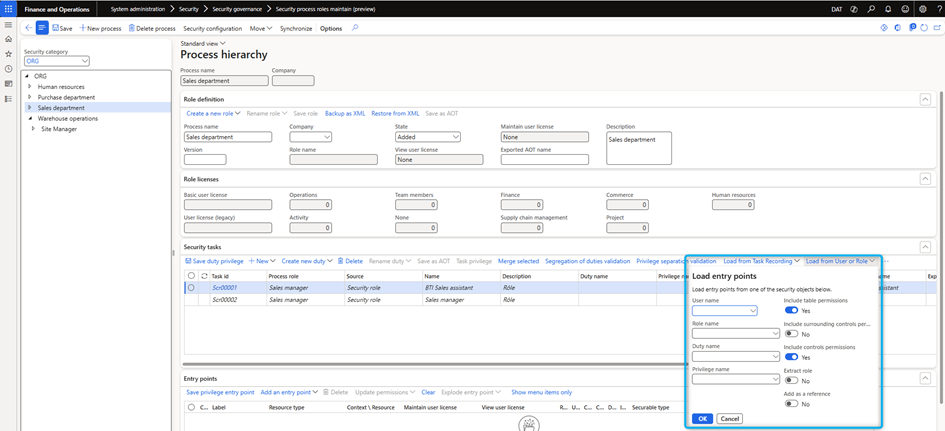Enable the Extract role toggle
945x431 pixels.
click(791, 381)
